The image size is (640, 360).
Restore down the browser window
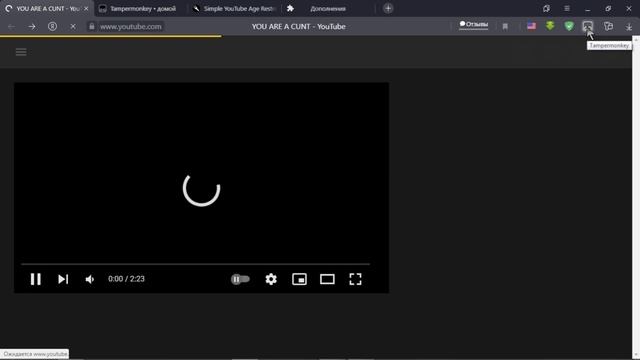608,9
